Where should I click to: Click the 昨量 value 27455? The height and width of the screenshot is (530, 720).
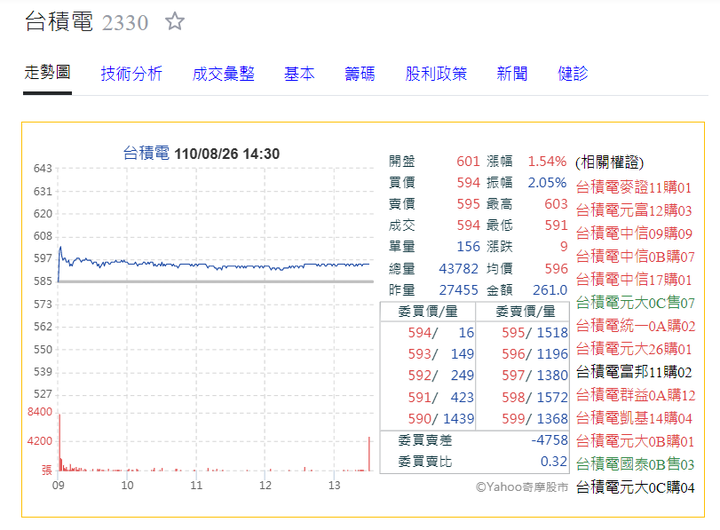pos(458,290)
